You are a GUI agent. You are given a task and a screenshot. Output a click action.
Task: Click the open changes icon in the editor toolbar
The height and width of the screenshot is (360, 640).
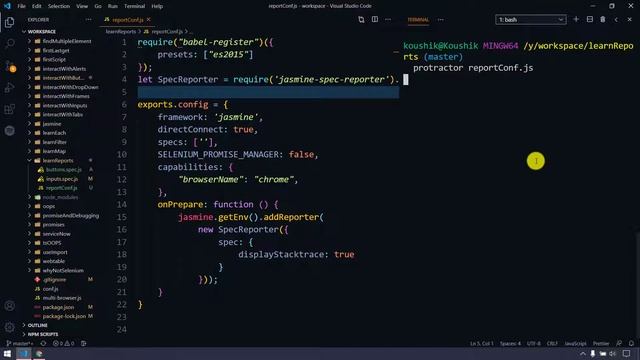pyautogui.click(x=361, y=20)
